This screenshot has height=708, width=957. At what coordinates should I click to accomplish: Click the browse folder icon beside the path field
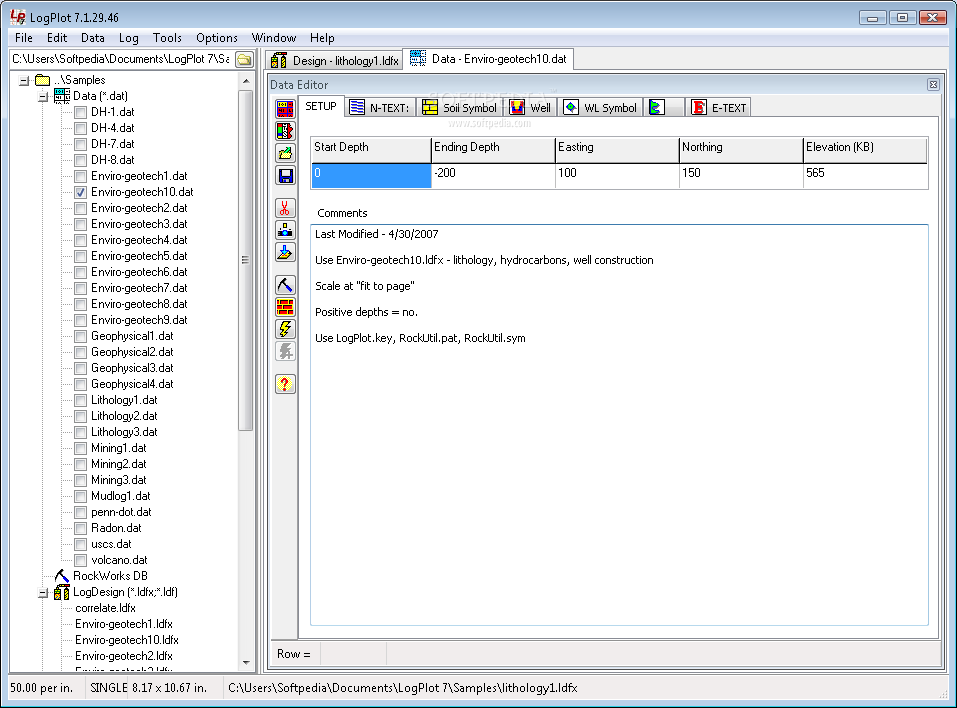245,59
